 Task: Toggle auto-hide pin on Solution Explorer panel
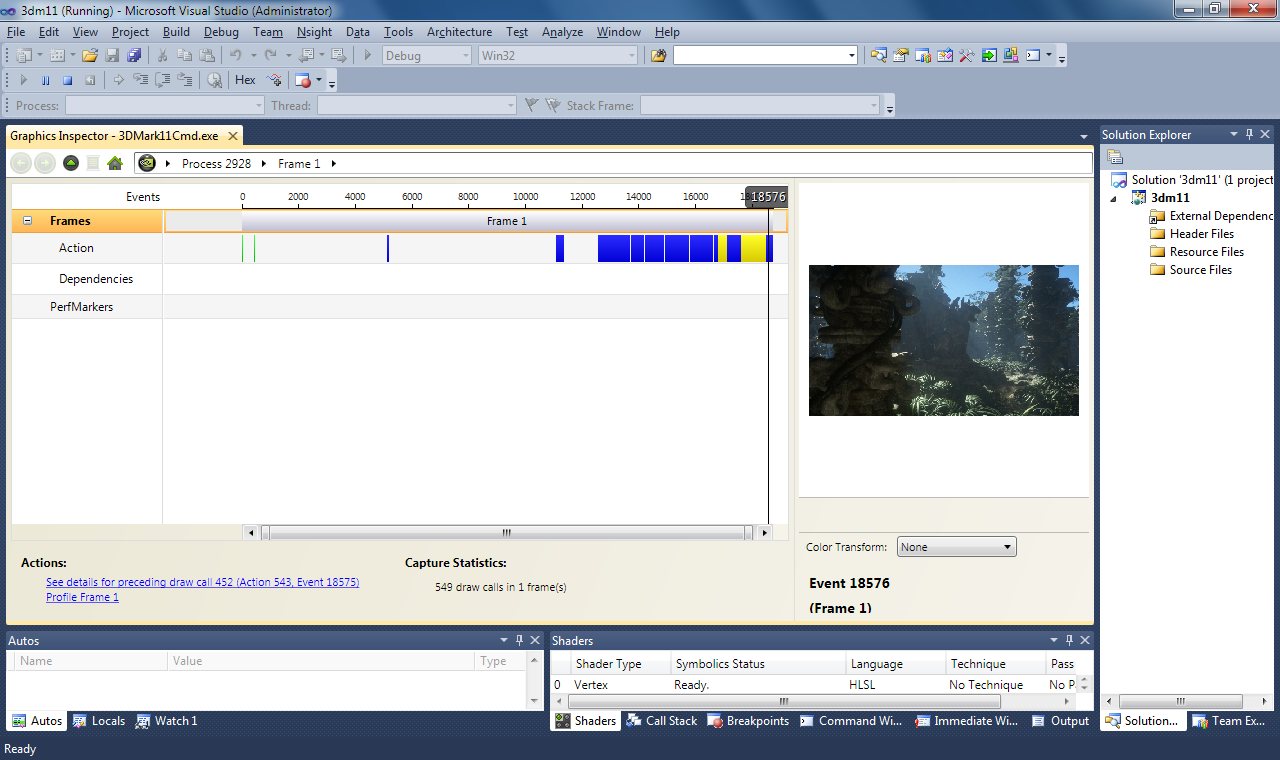point(1248,134)
